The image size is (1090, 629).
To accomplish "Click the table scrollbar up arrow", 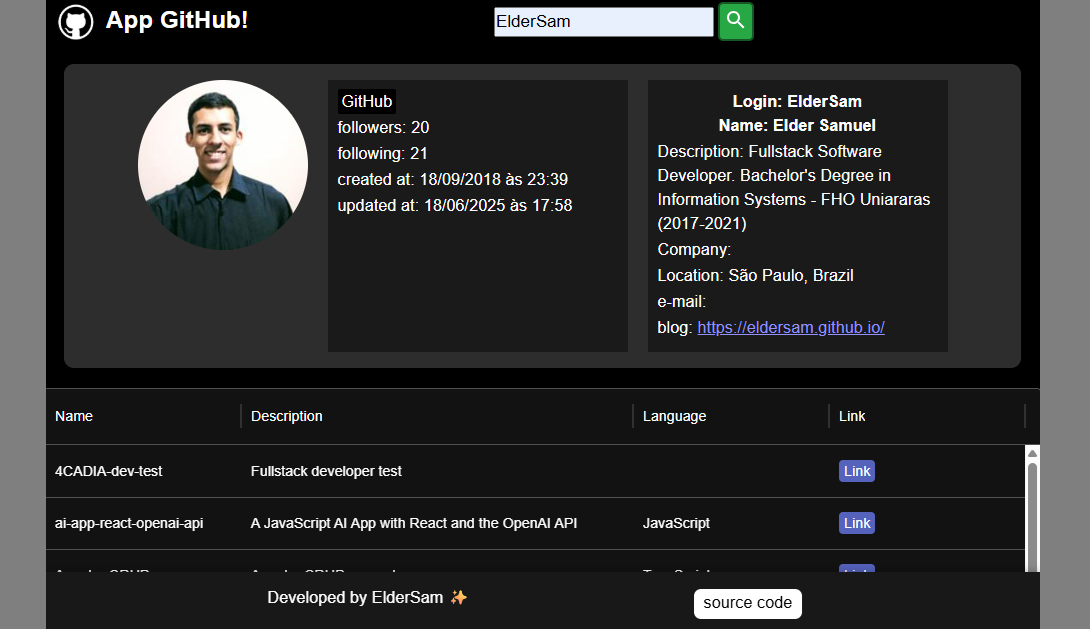I will point(1032,453).
